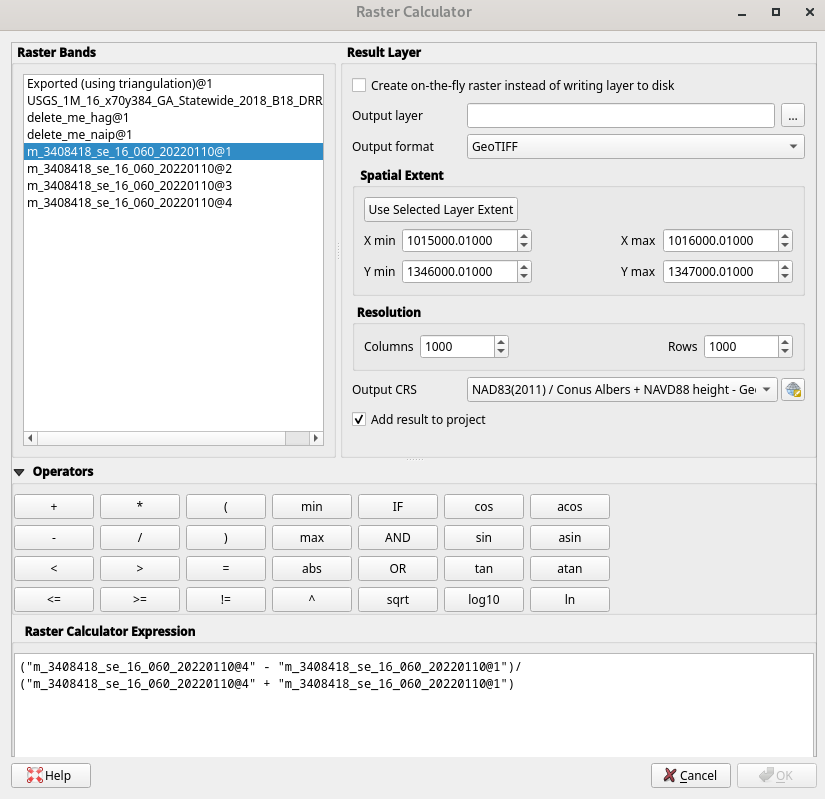The width and height of the screenshot is (825, 799).
Task: Insert the plus operator
Action: click(x=54, y=507)
